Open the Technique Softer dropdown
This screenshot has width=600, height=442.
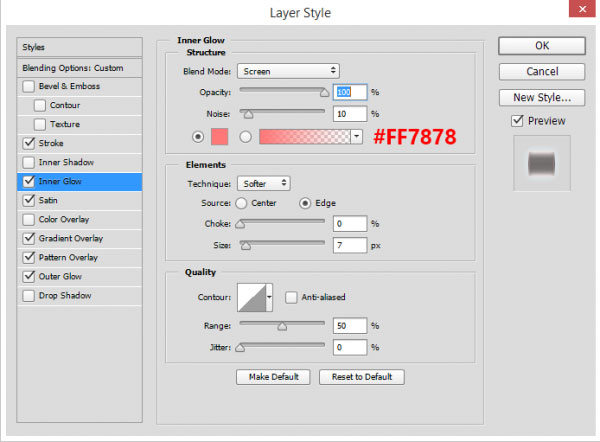pyautogui.click(x=264, y=184)
